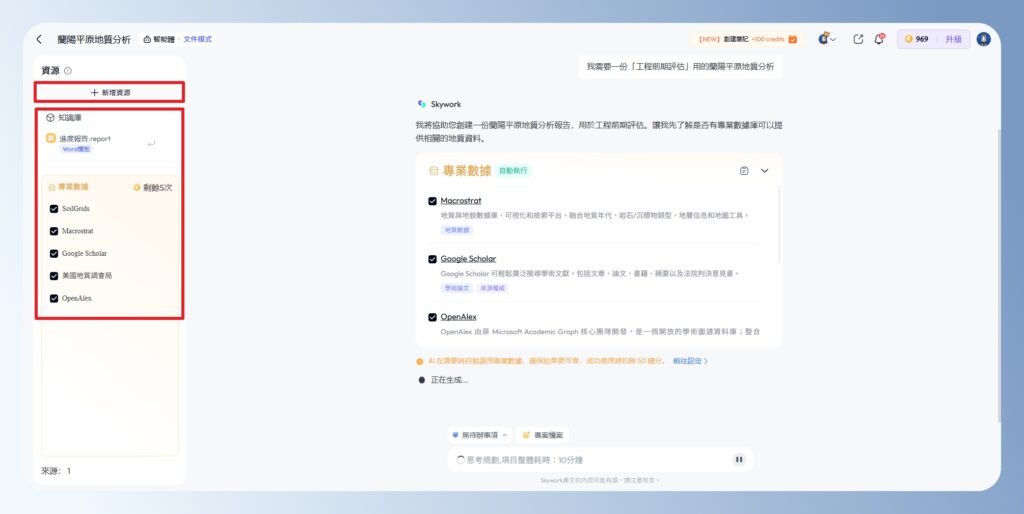Click the folder icon on 專案檔案
Image resolution: width=1024 pixels, height=514 pixels.
[526, 435]
